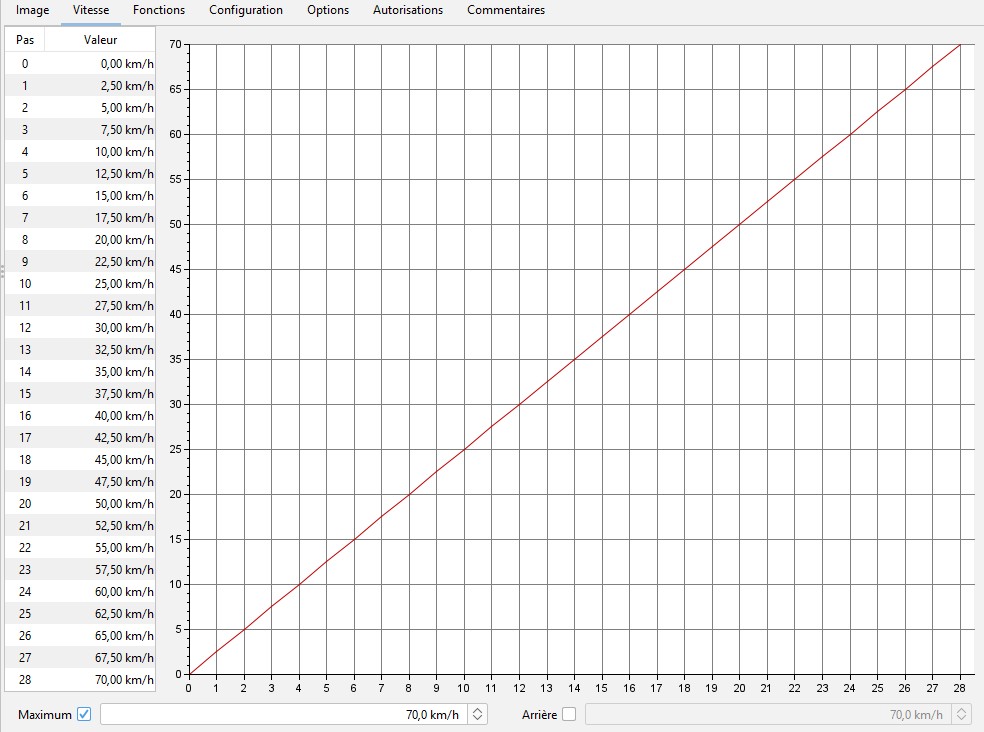
Task: Click the Valeur column header
Action: coord(100,40)
